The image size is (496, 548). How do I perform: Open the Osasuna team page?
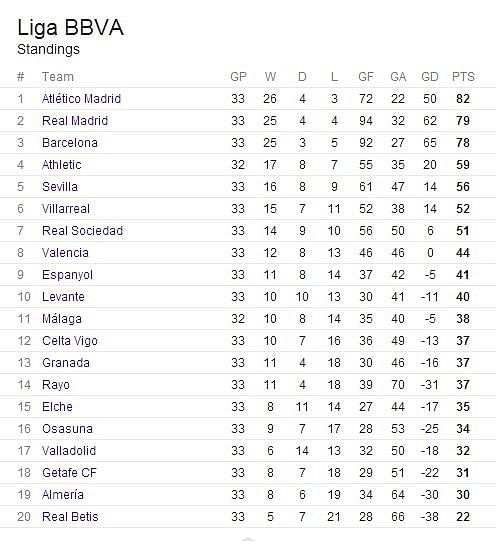click(67, 429)
